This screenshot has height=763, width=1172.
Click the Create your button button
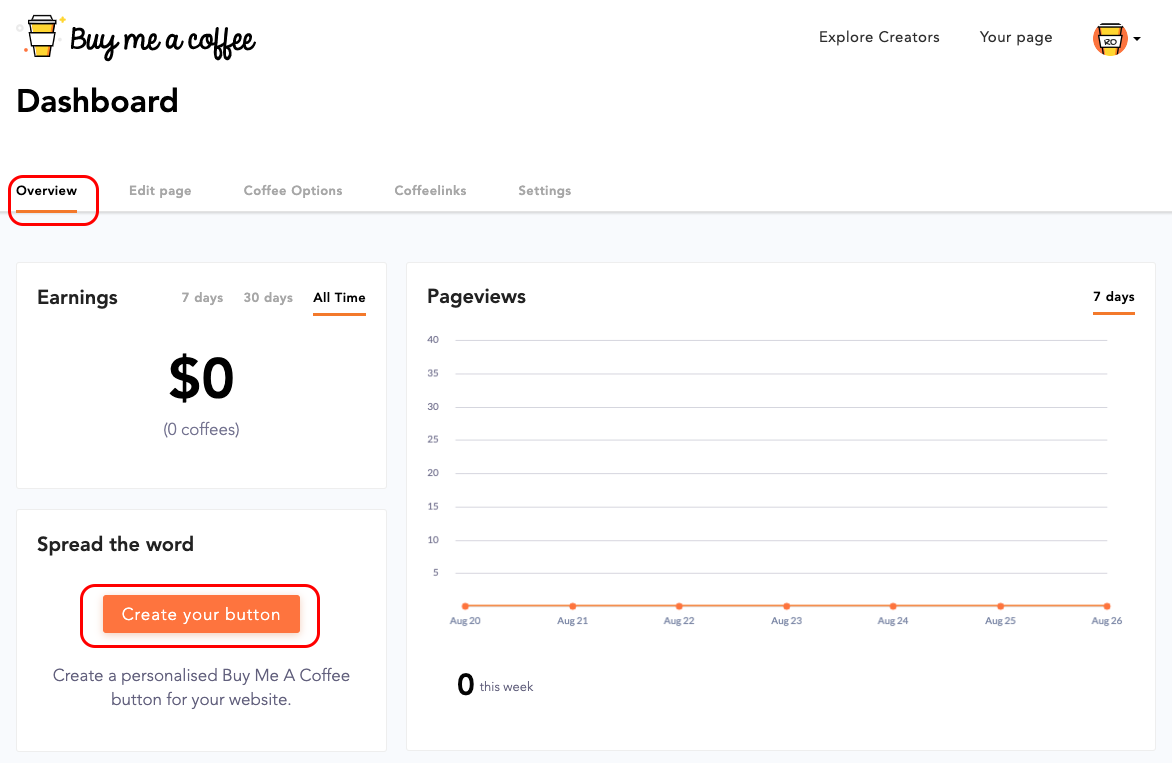[x=201, y=614]
